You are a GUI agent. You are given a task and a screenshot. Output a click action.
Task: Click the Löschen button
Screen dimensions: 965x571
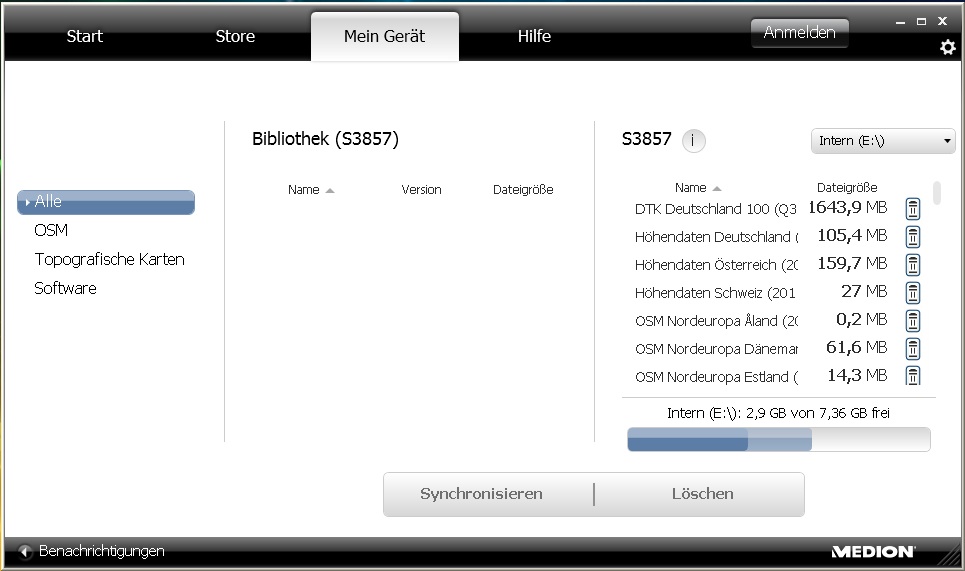(702, 494)
